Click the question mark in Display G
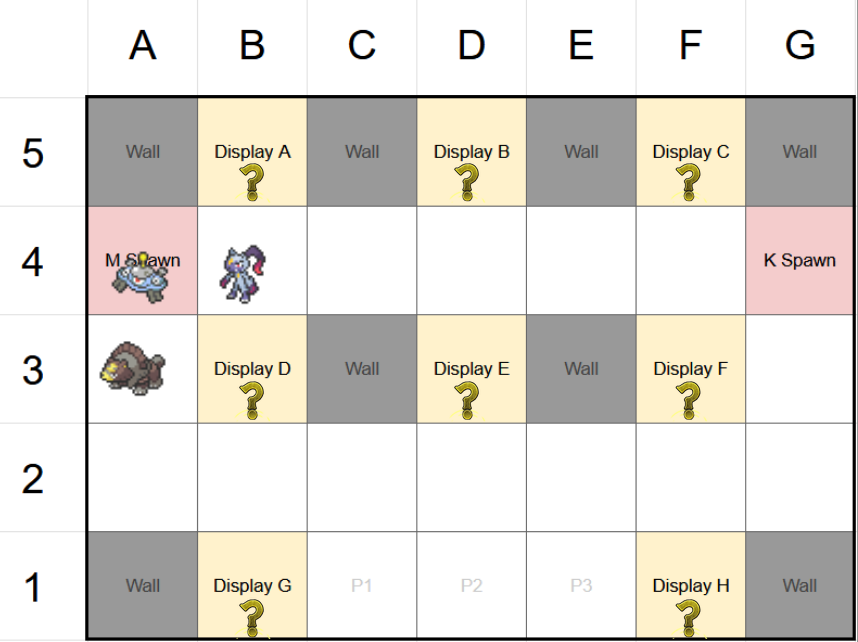This screenshot has height=642, width=858. 252,616
